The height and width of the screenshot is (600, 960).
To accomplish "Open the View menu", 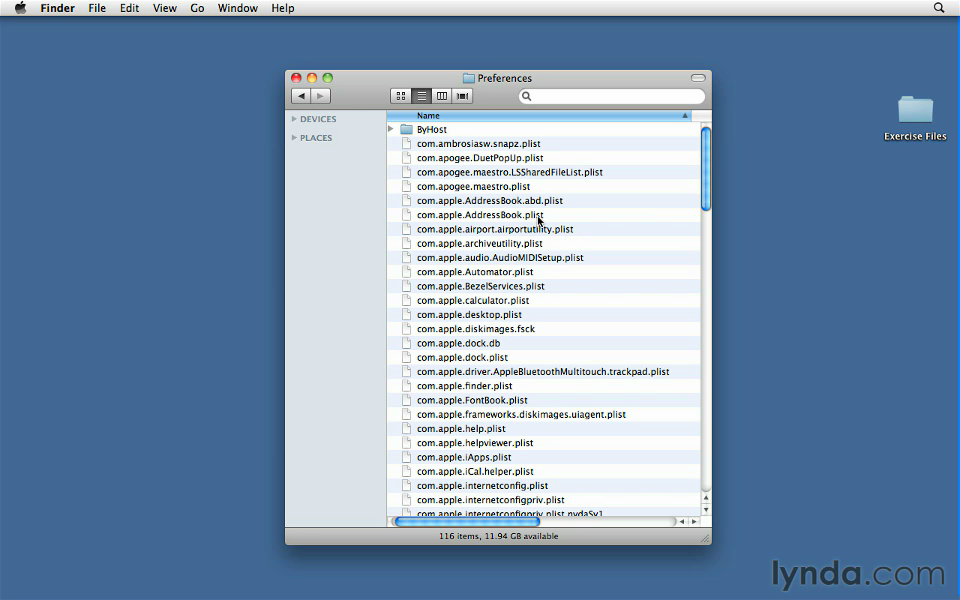I will tap(165, 8).
